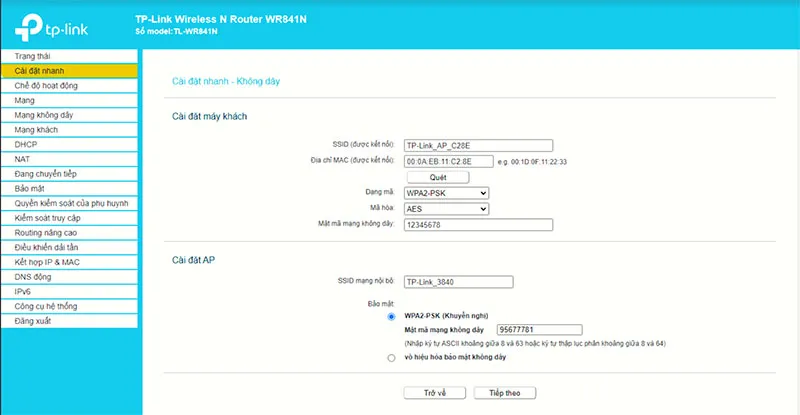Click the AP password field 95677781
800x415 pixels.
point(539,330)
